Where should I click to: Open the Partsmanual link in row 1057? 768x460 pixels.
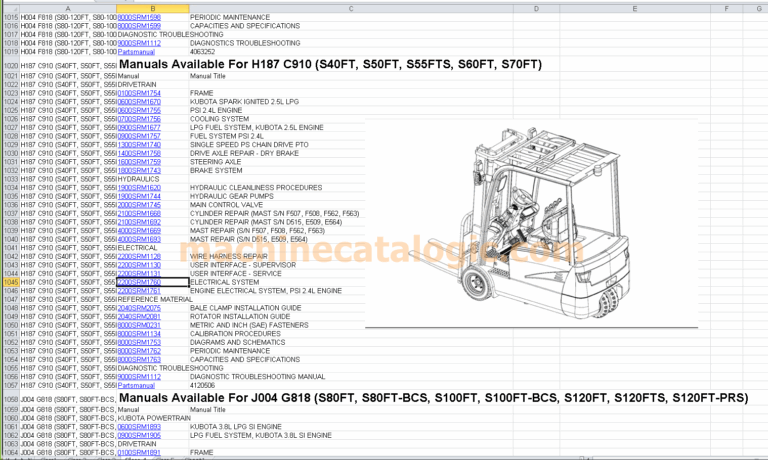136,385
